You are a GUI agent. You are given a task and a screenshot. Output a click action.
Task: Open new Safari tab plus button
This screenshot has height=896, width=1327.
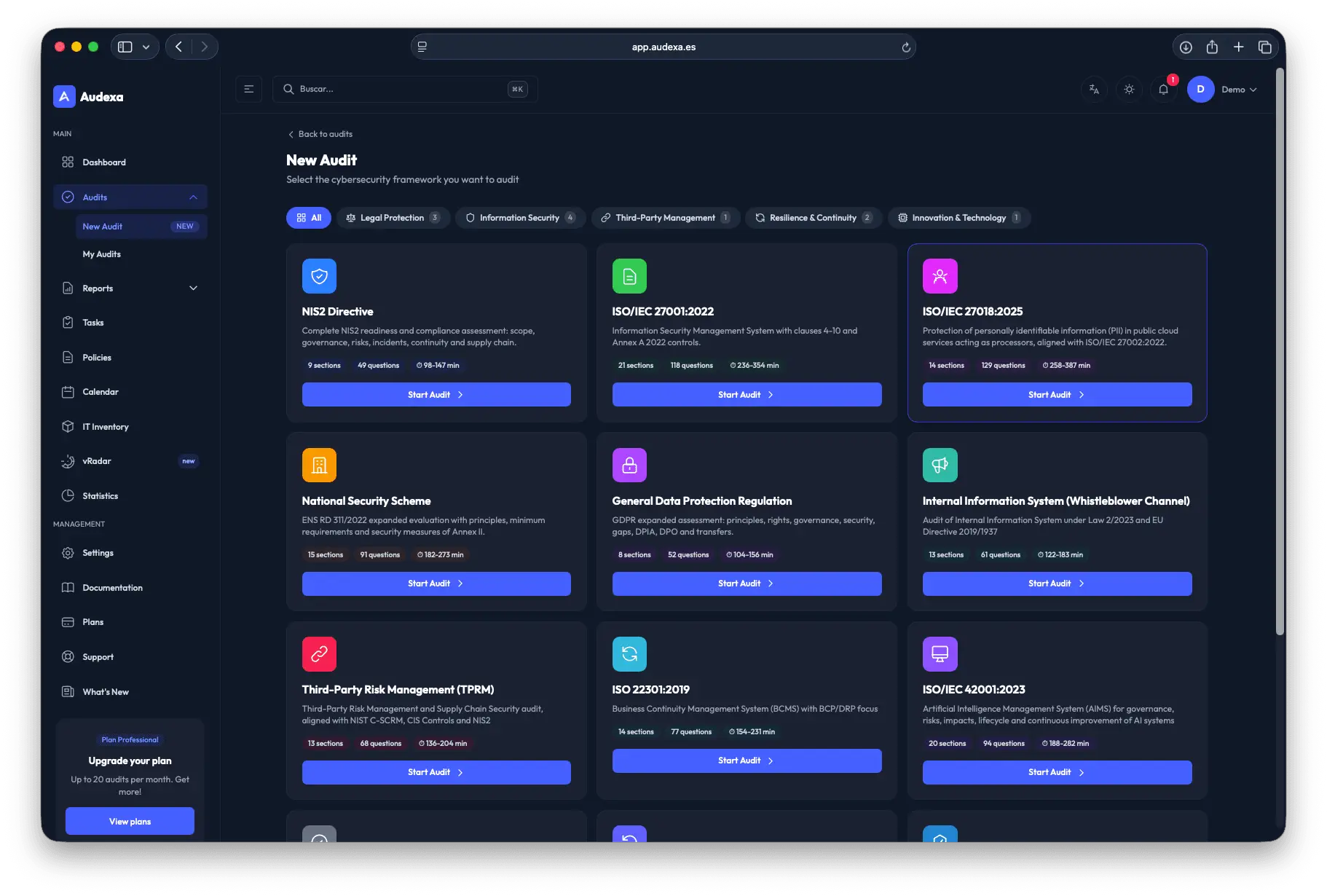point(1238,47)
